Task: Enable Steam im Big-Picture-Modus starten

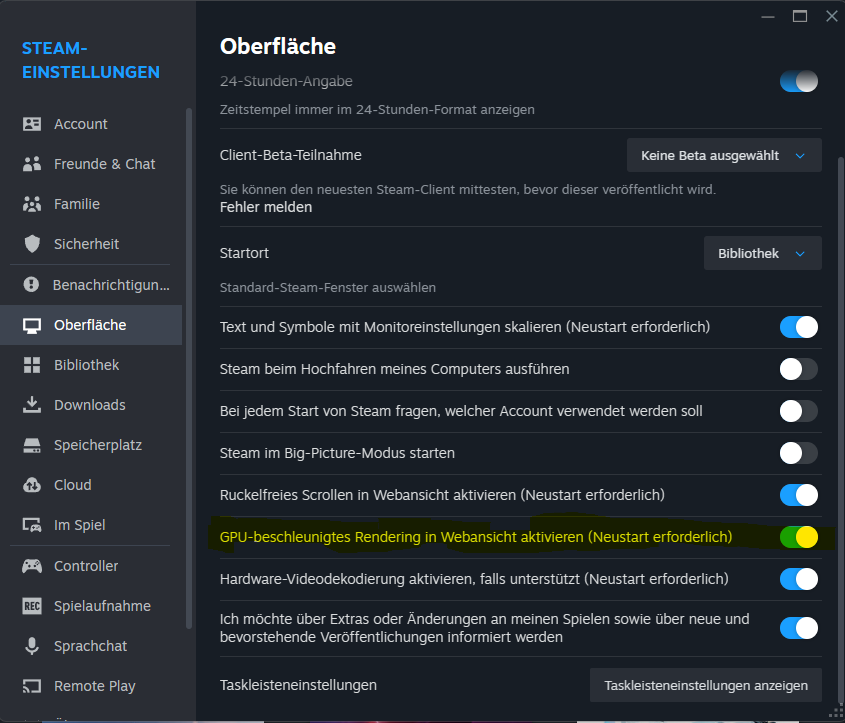Action: tap(799, 453)
